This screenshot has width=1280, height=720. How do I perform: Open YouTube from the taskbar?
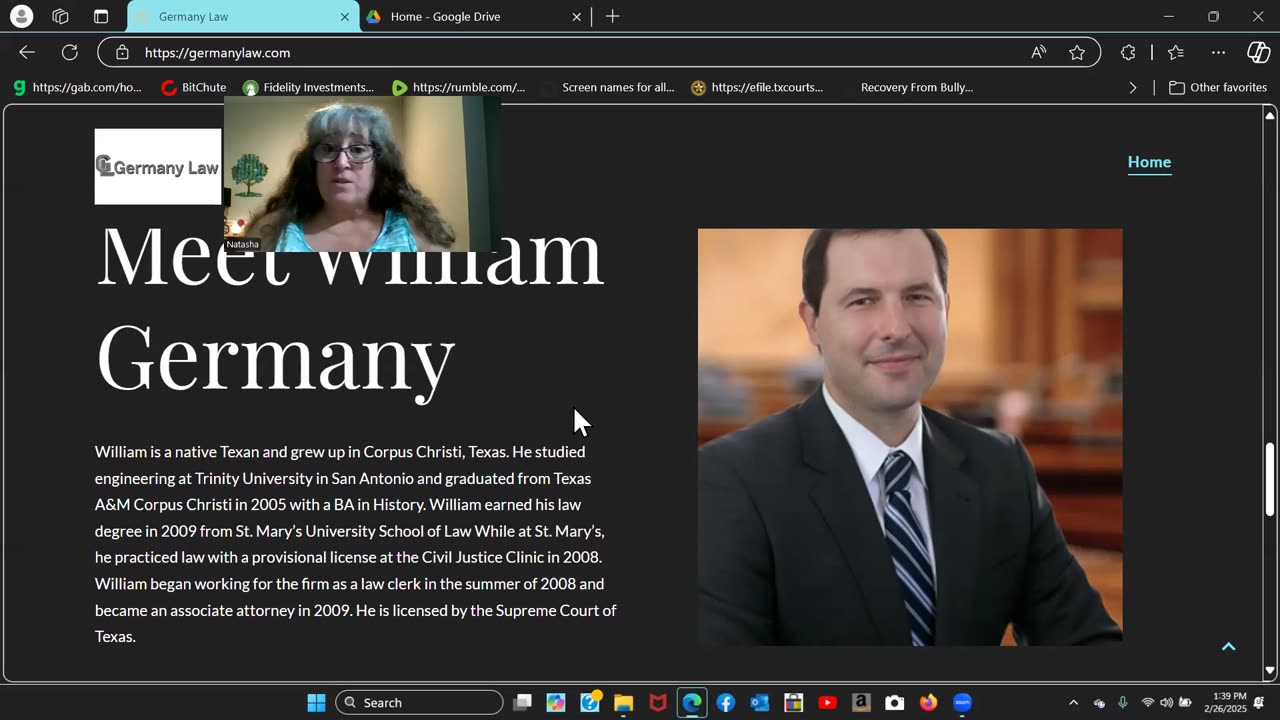tap(827, 702)
